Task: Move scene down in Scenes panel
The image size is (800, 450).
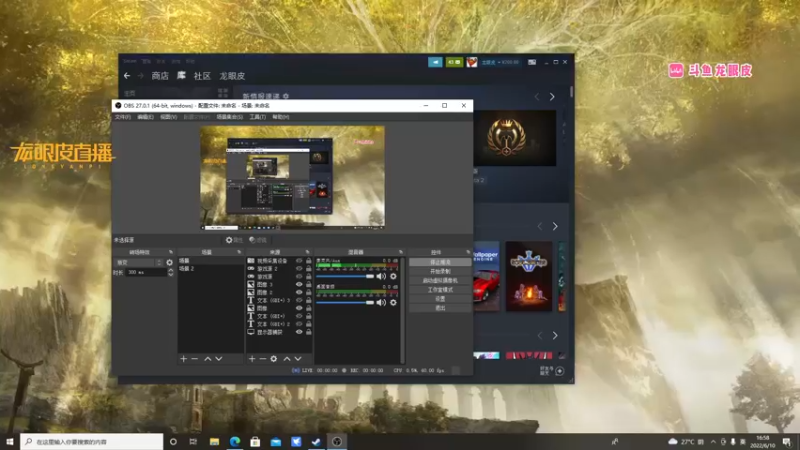Action: point(219,359)
